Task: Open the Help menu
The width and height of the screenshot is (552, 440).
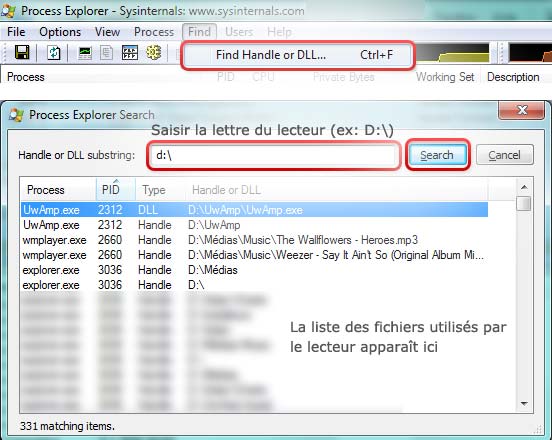Action: tap(279, 32)
